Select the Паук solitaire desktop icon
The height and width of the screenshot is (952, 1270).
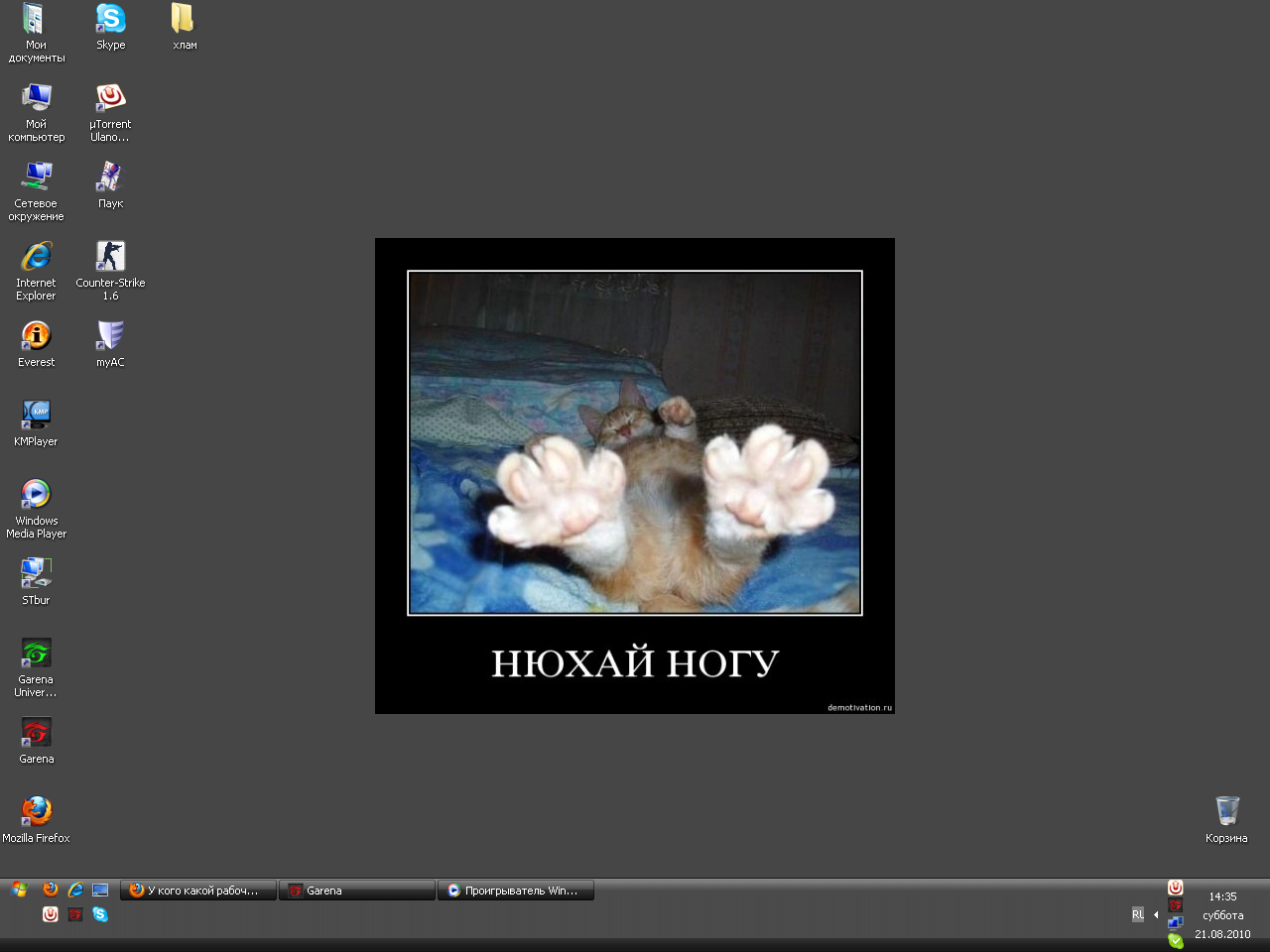point(110,178)
